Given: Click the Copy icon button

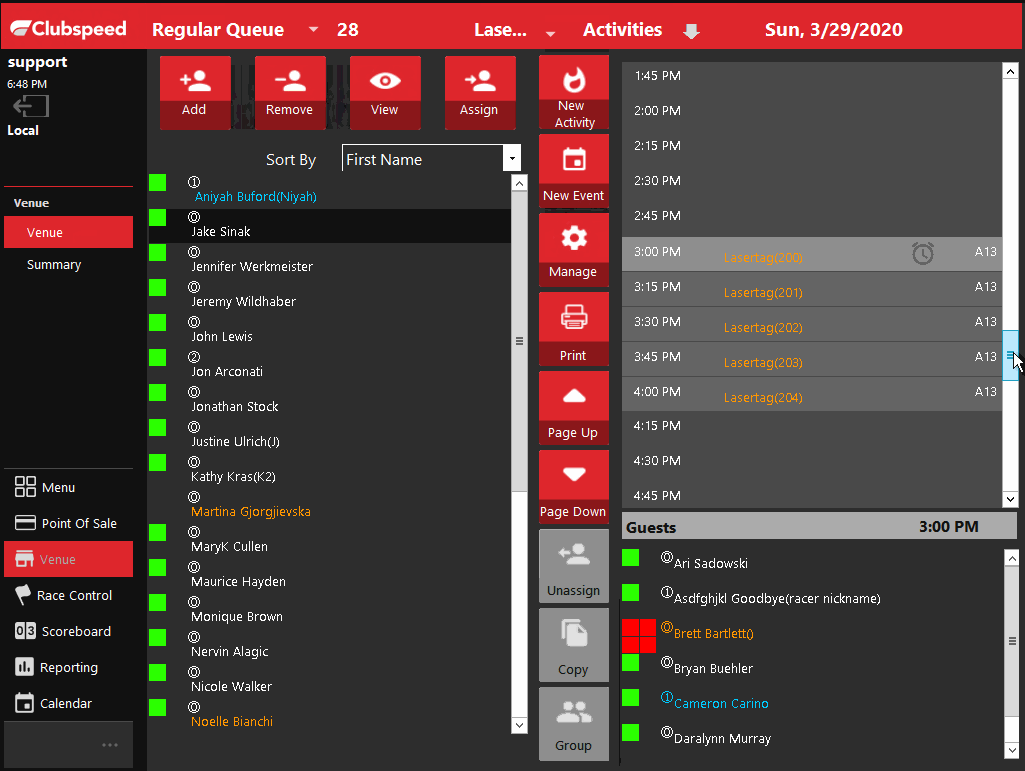Looking at the screenshot, I should [x=574, y=645].
